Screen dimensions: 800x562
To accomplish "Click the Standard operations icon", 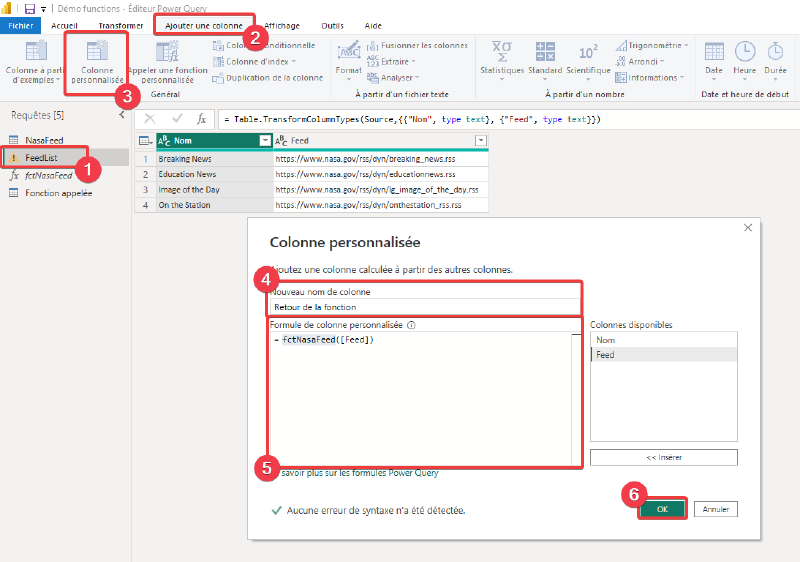I will 545,52.
